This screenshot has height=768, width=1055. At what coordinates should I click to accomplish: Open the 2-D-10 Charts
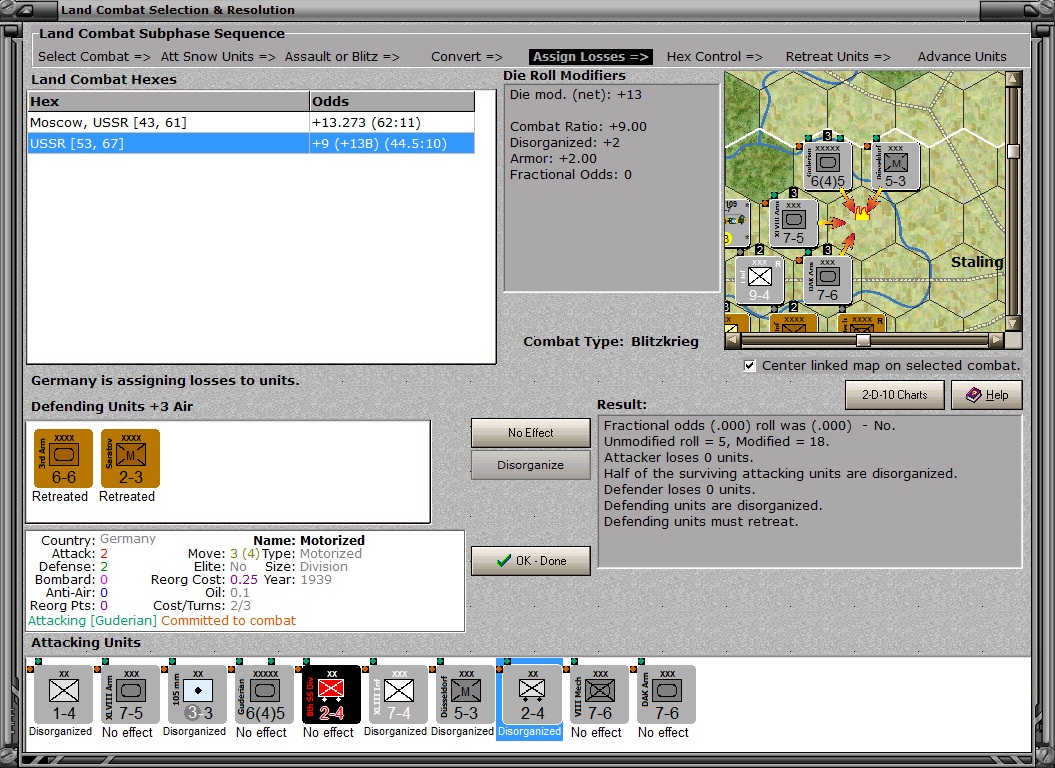[x=894, y=395]
